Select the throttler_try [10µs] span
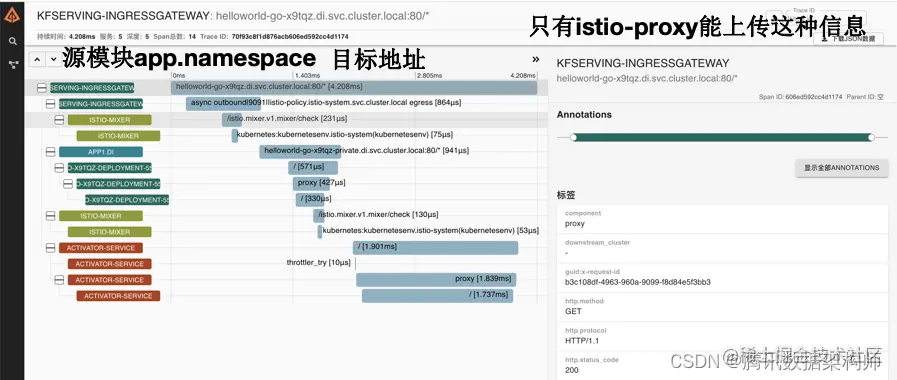 [x=355, y=263]
